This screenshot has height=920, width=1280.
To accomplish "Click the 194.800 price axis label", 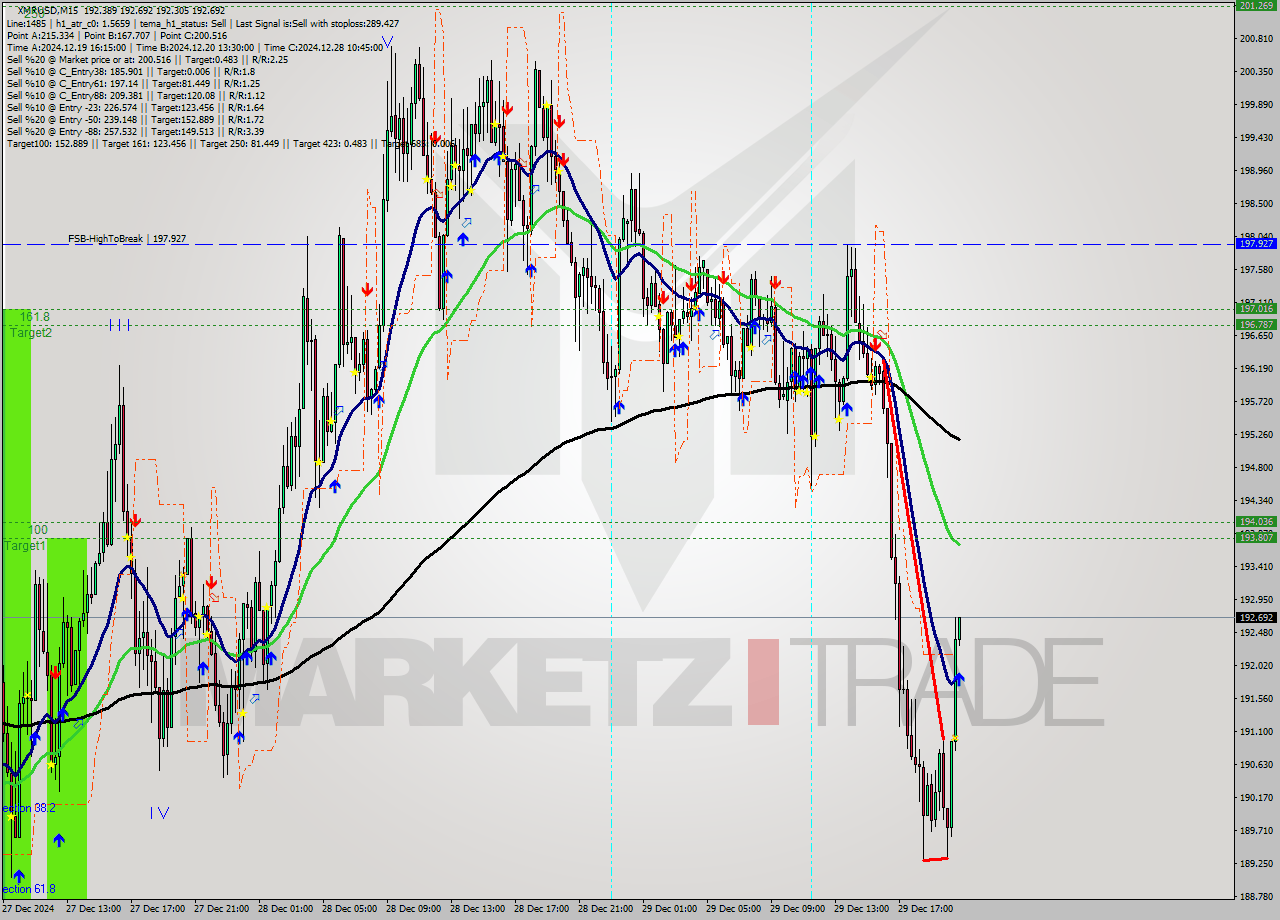I will click(x=1255, y=468).
